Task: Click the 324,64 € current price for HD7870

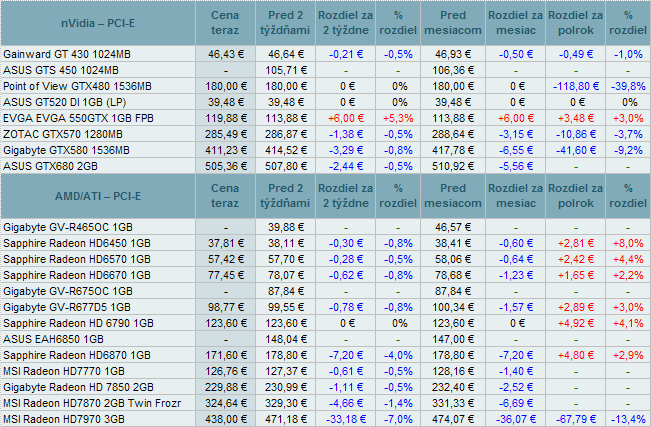Action: click(226, 403)
